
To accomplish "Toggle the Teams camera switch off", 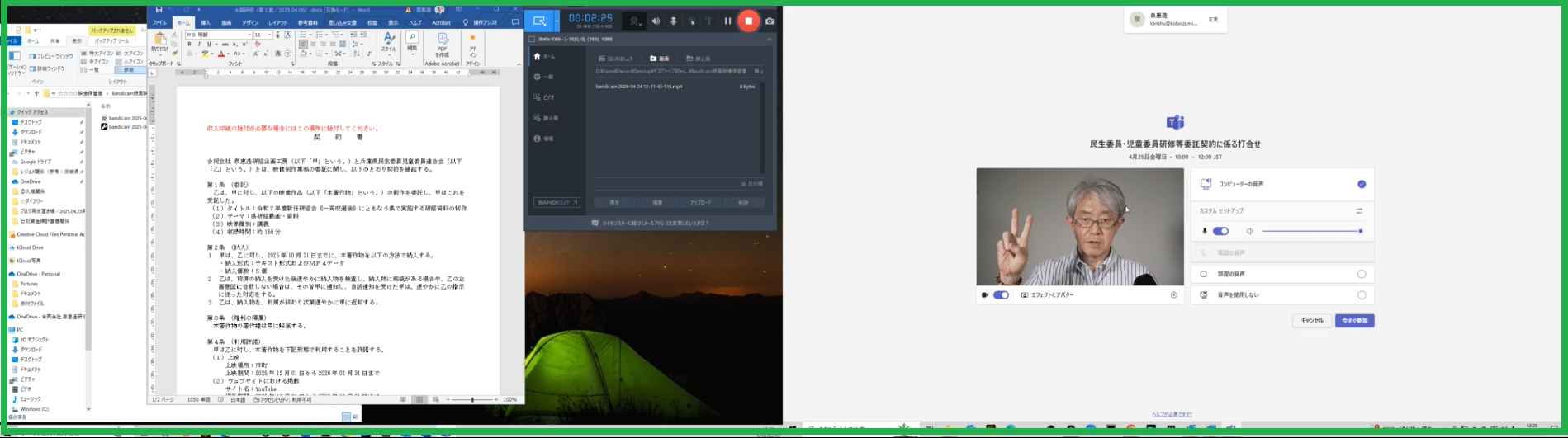I will (x=1001, y=295).
